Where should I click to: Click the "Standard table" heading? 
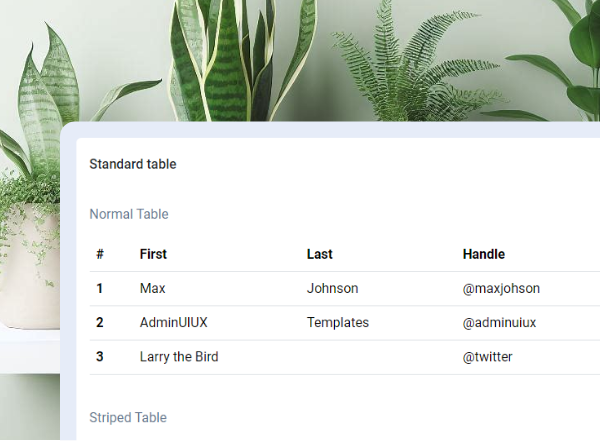133,164
